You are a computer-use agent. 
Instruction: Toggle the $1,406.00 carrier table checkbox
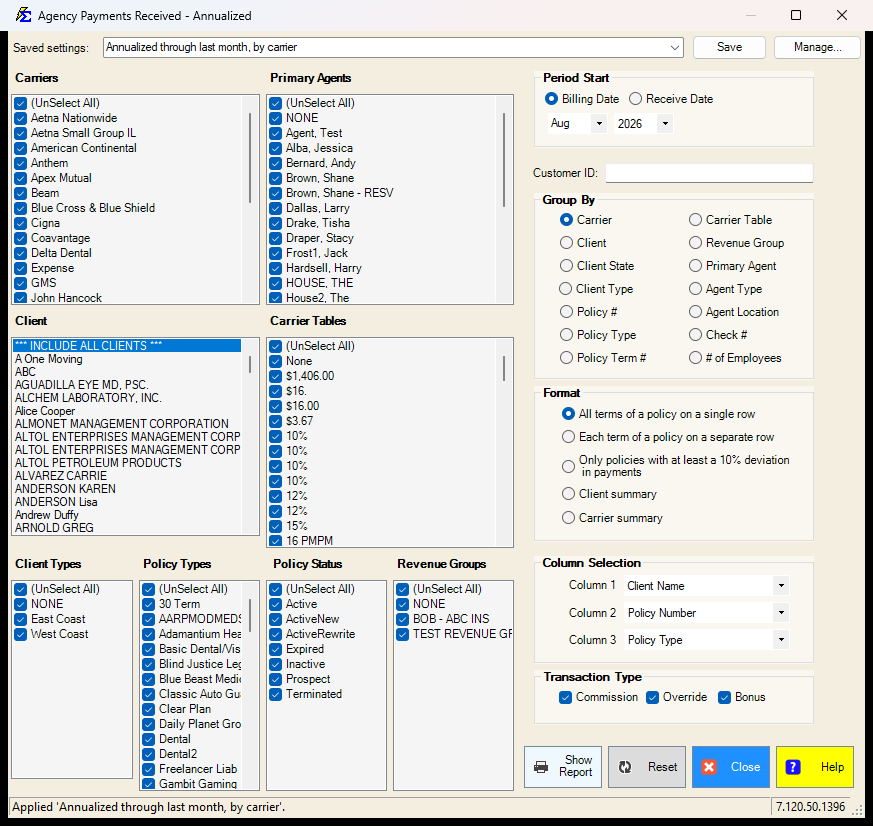coord(276,376)
